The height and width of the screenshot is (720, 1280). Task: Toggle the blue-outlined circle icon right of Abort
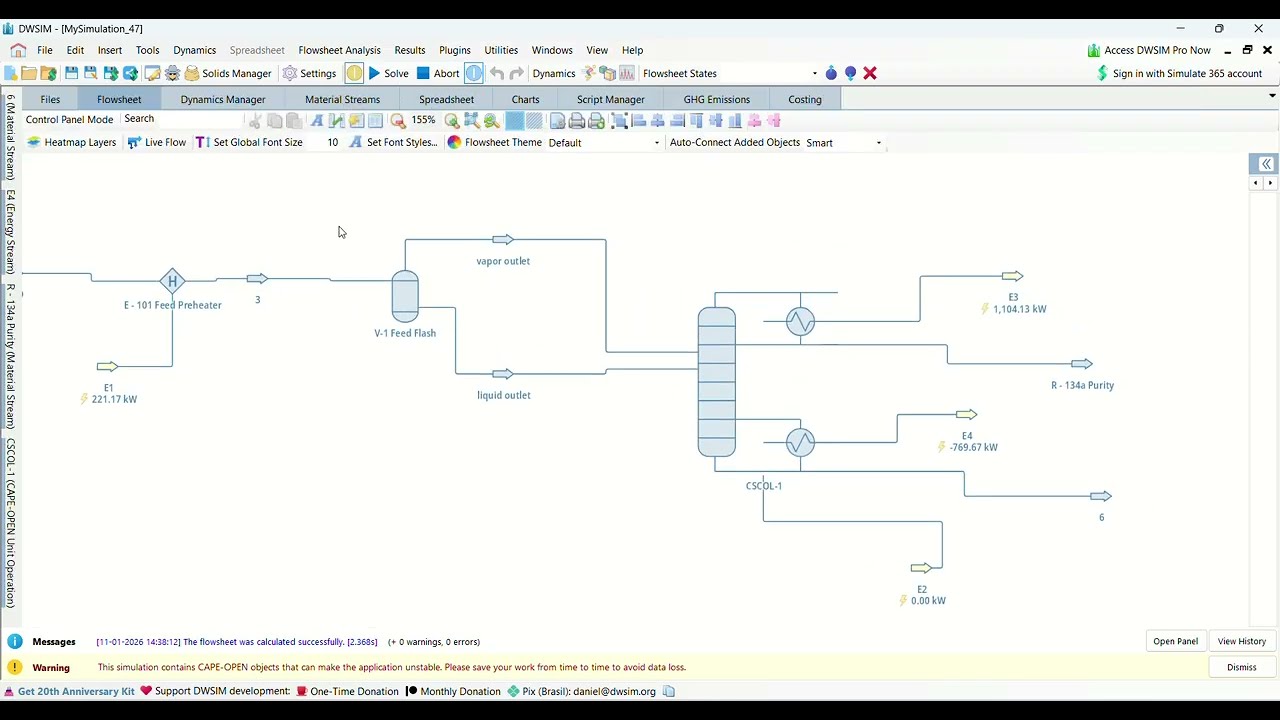(473, 73)
